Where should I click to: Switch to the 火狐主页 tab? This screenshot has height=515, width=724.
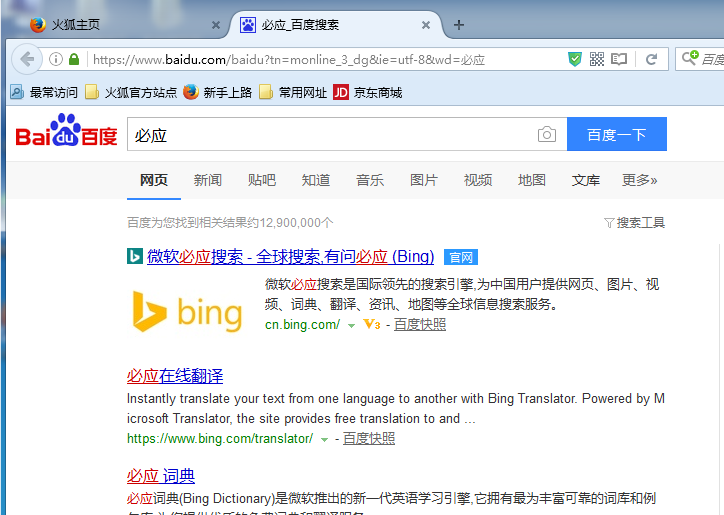point(76,24)
